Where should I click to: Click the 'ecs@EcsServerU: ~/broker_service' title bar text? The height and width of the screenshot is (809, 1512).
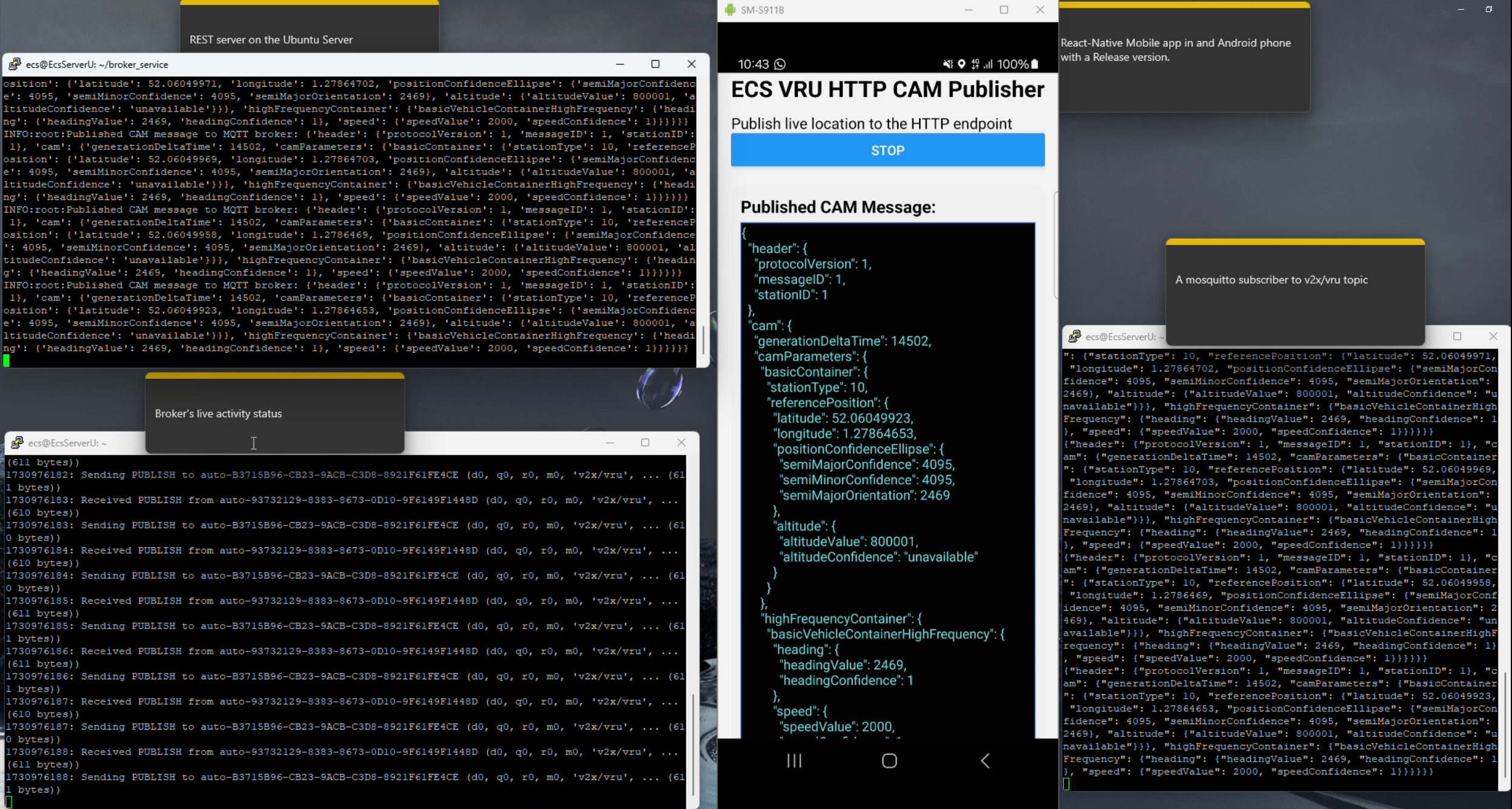point(97,64)
